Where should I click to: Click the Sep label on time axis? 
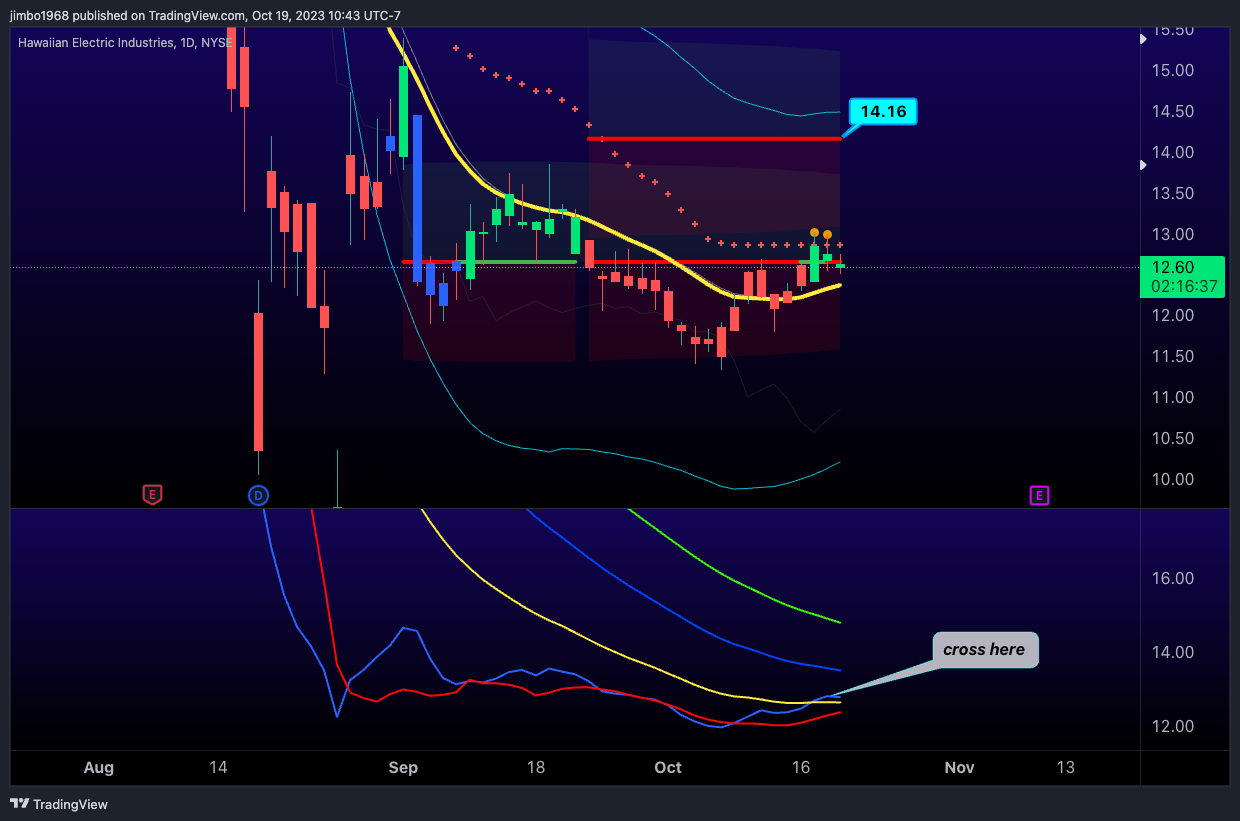click(x=403, y=768)
